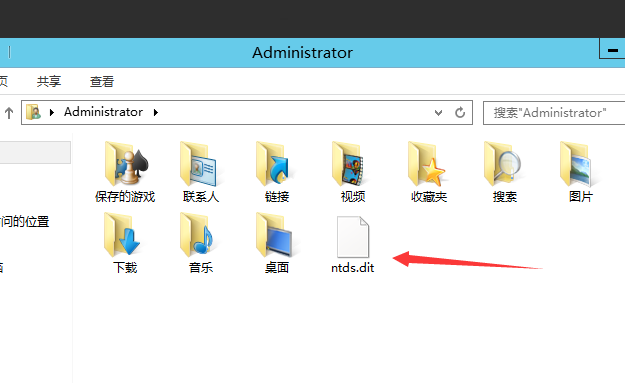Open the 图片 folder
625x383 pixels.
pos(581,172)
